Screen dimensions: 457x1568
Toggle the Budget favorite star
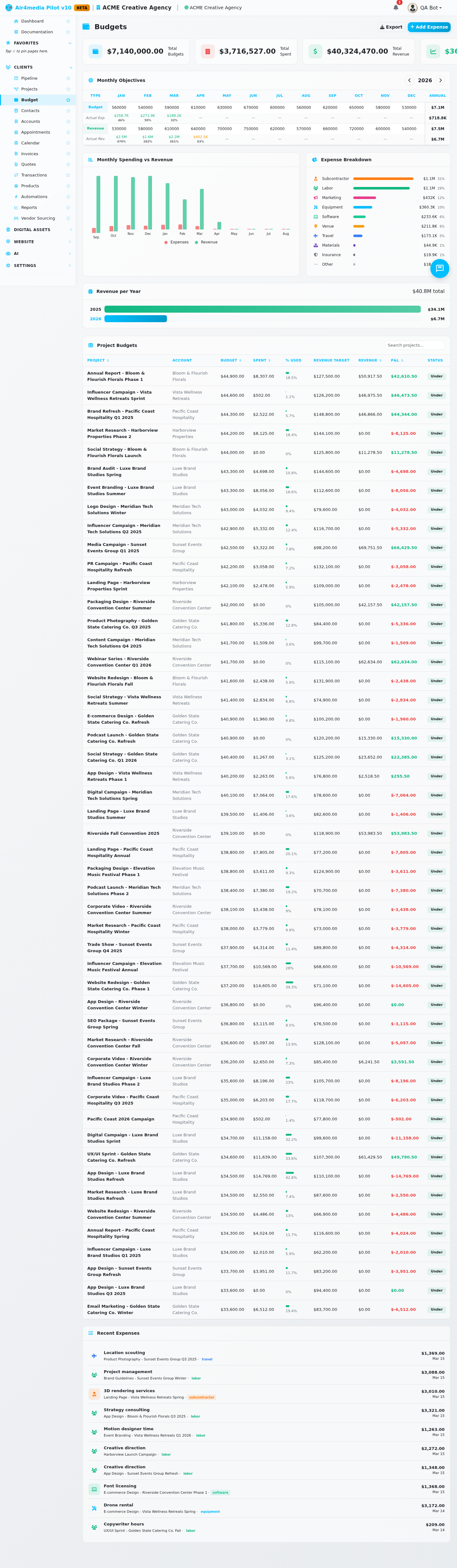coord(68,100)
